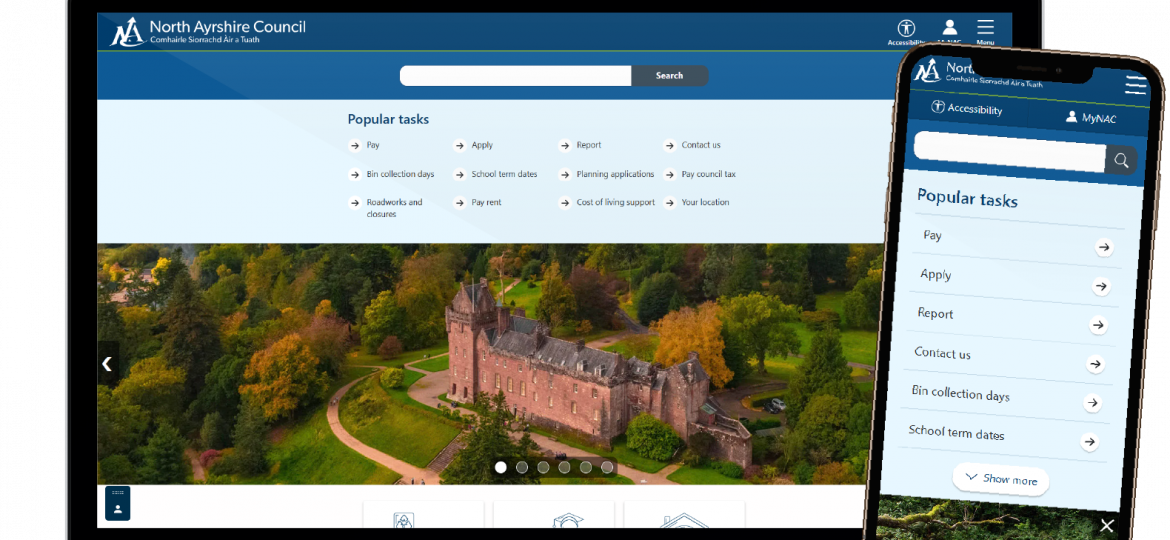
Task: Expand the mobile Show more tasks
Action: [x=1000, y=479]
